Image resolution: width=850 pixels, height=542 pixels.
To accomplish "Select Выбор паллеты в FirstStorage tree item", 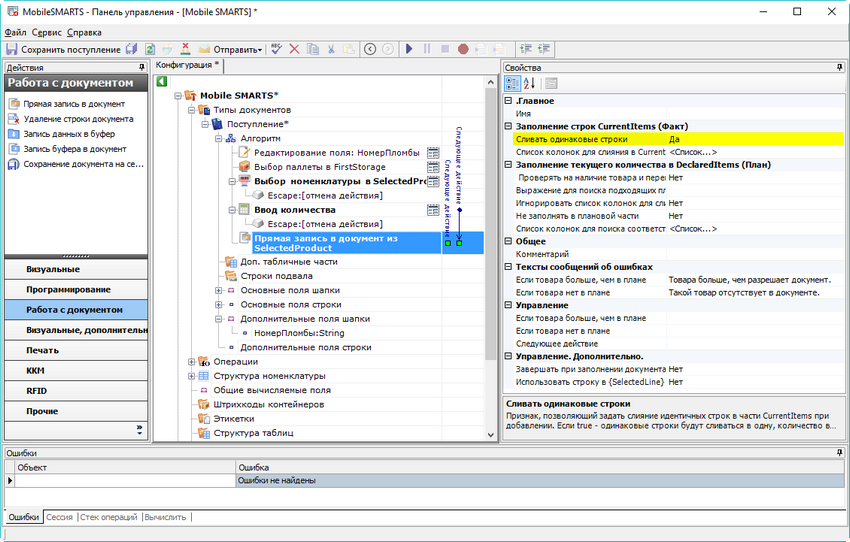I will click(320, 167).
